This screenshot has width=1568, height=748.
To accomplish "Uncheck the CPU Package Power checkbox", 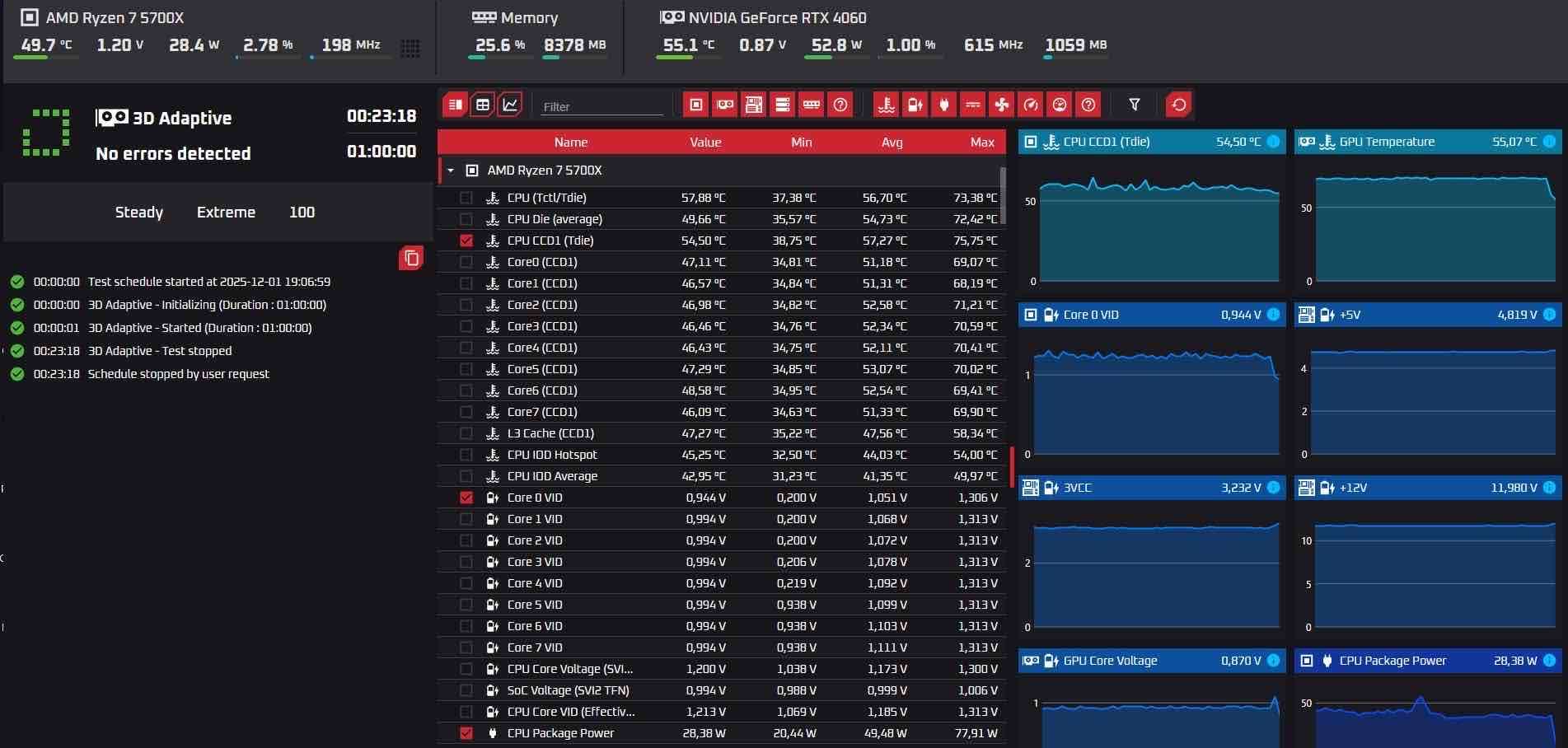I will pos(466,733).
